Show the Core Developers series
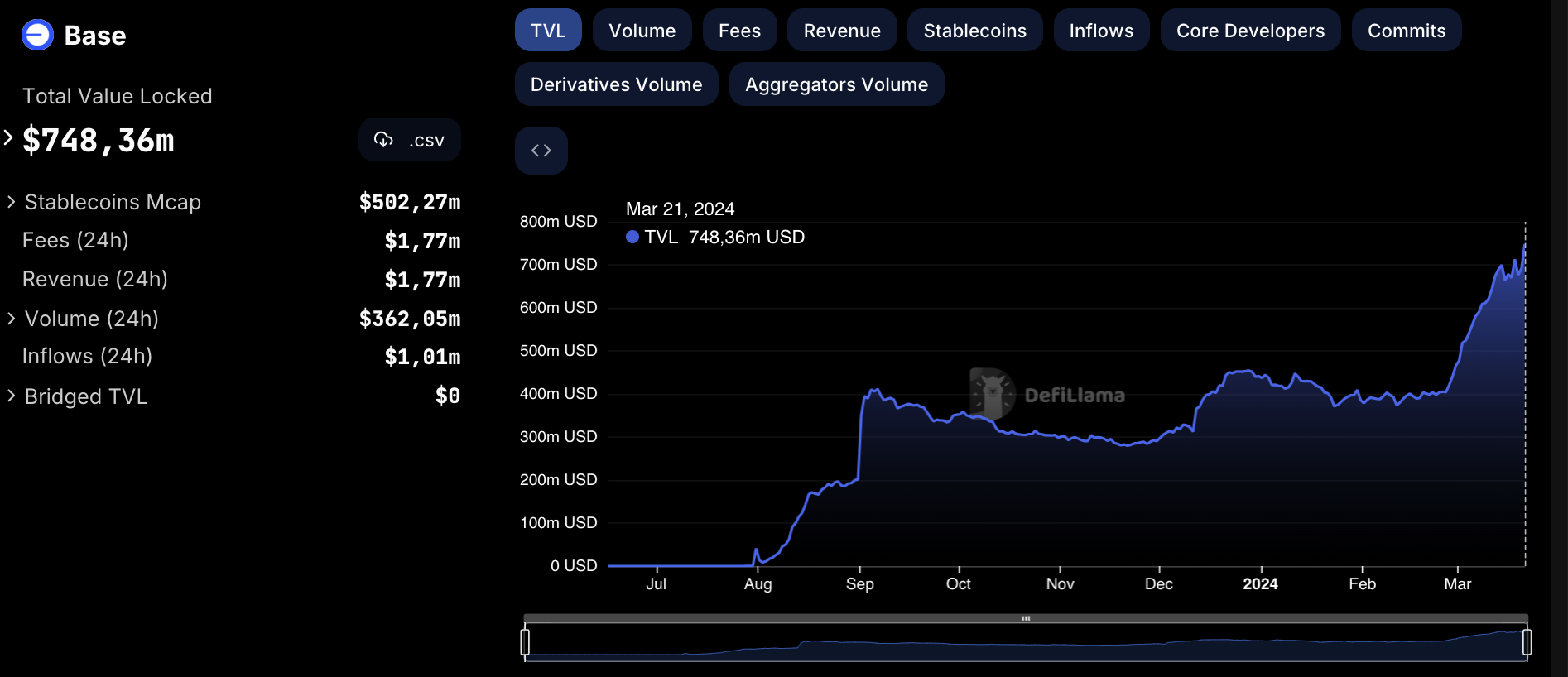The image size is (1568, 677). 1250,31
